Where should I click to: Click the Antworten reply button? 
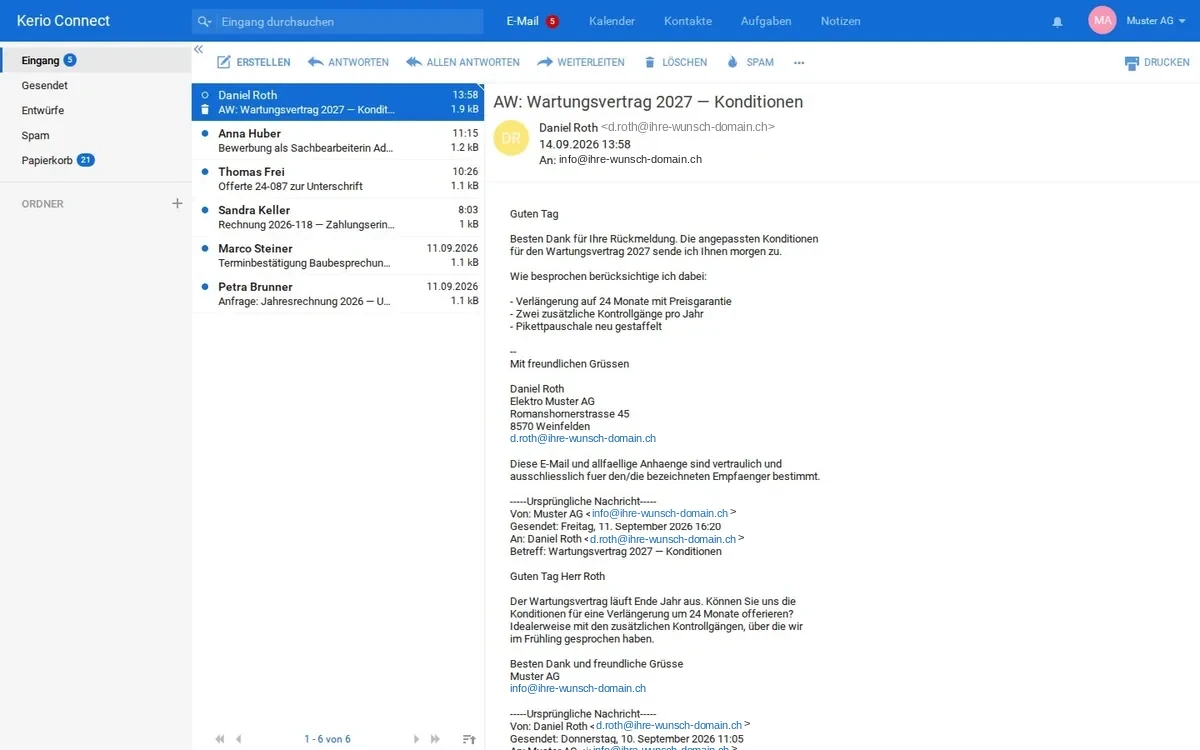tap(348, 62)
